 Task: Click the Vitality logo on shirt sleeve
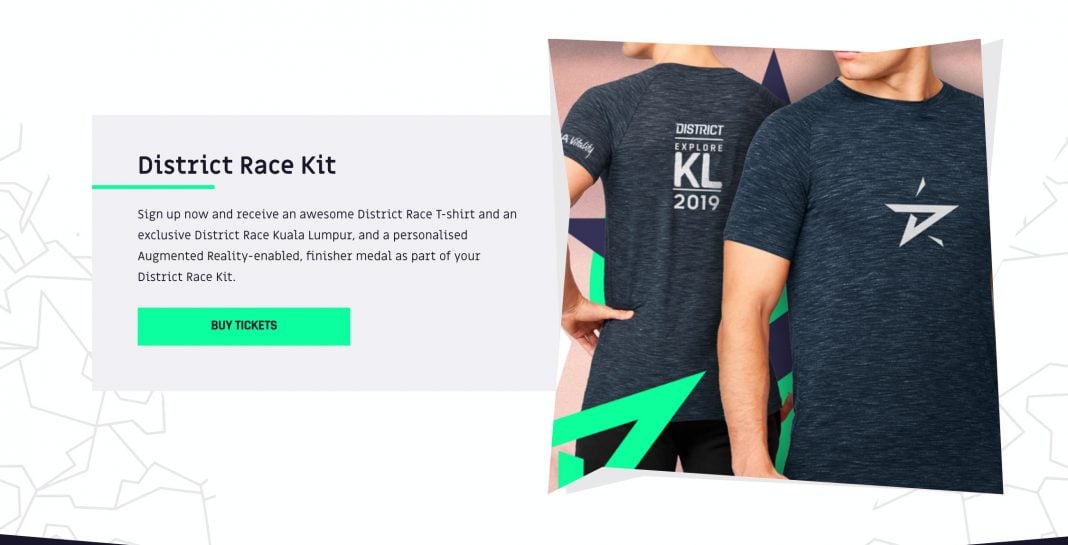coord(578,144)
